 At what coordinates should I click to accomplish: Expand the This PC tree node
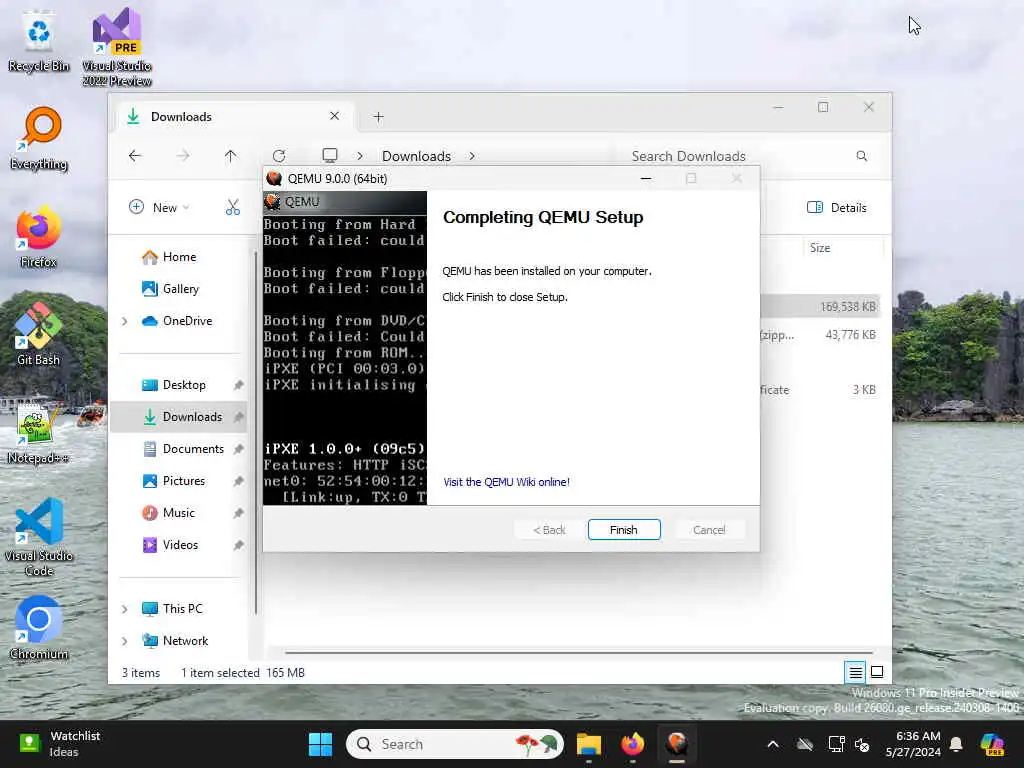[x=125, y=609]
